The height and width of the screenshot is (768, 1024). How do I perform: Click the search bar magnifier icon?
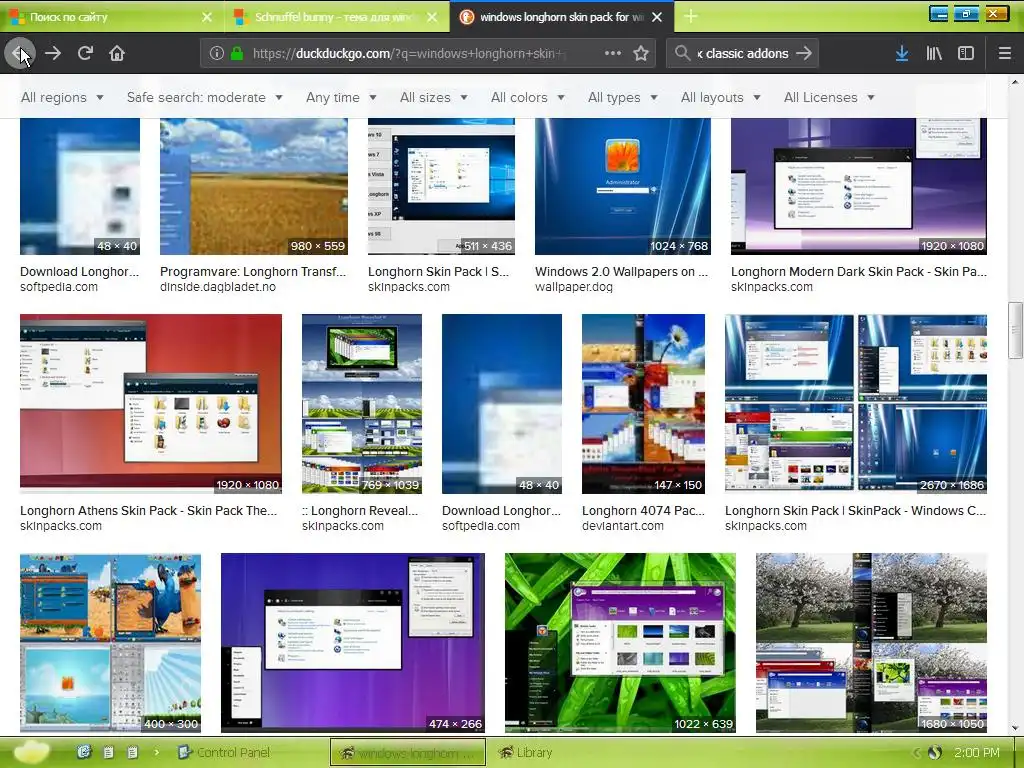click(682, 53)
